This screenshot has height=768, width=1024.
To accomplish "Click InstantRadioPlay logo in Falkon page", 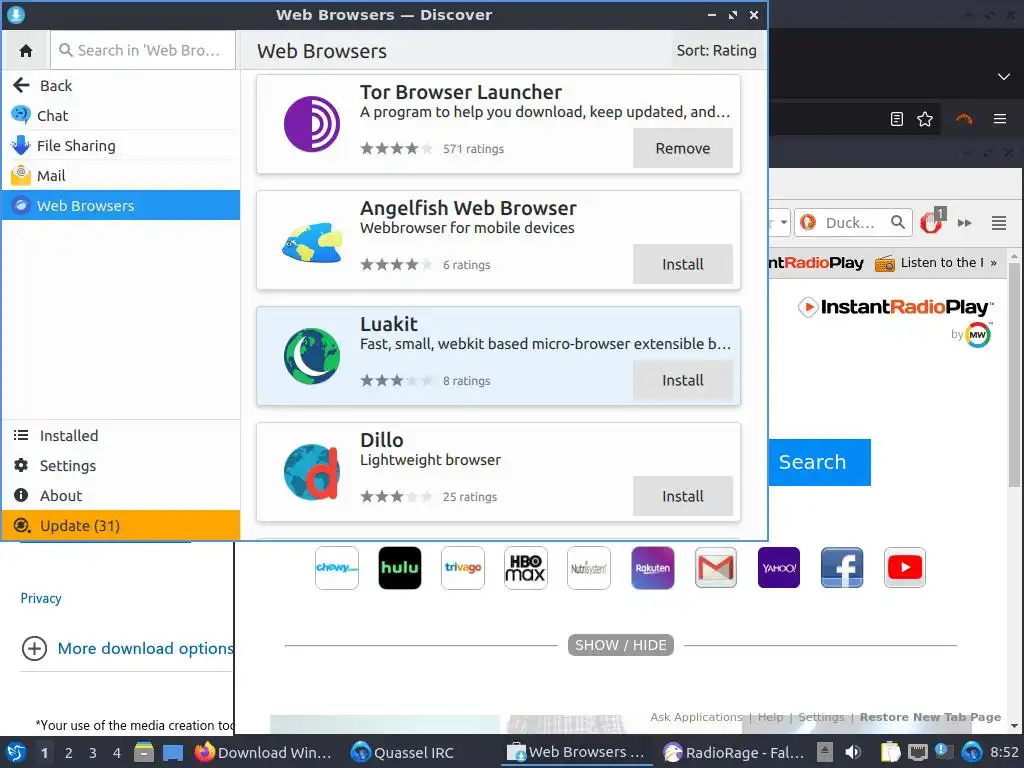I will pyautogui.click(x=895, y=307).
